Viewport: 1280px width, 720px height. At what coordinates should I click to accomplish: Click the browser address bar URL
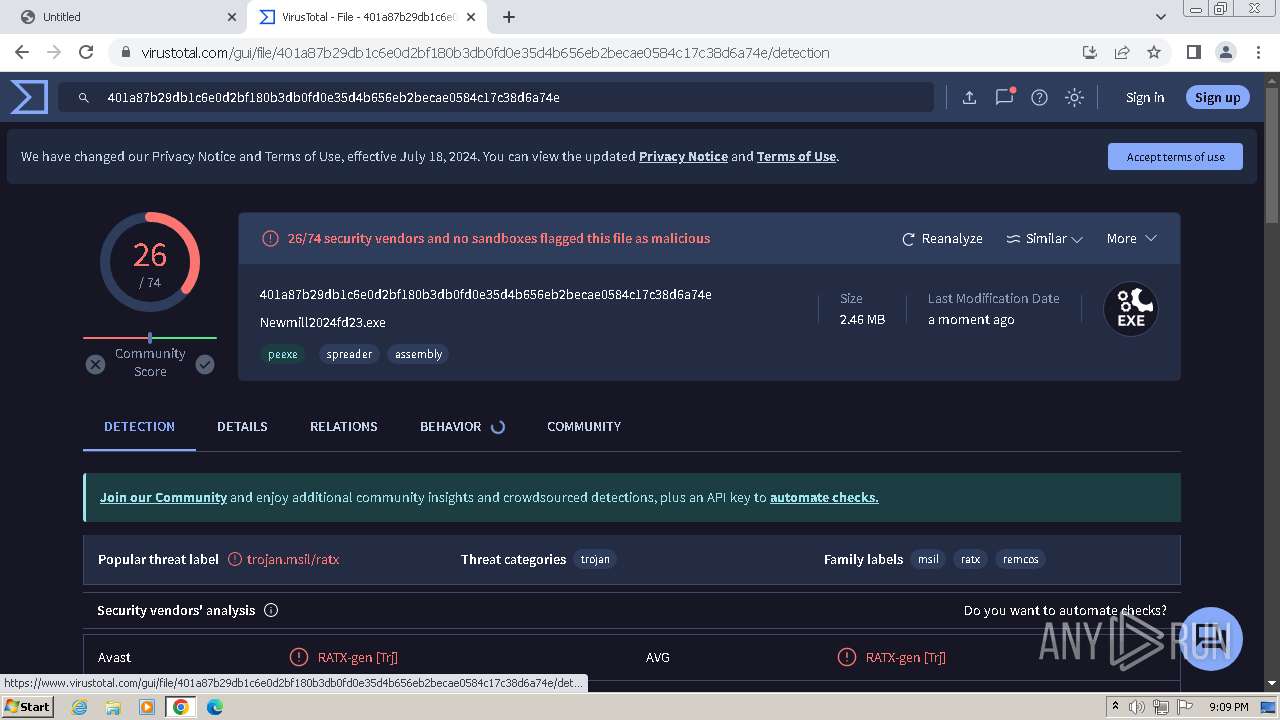485,53
